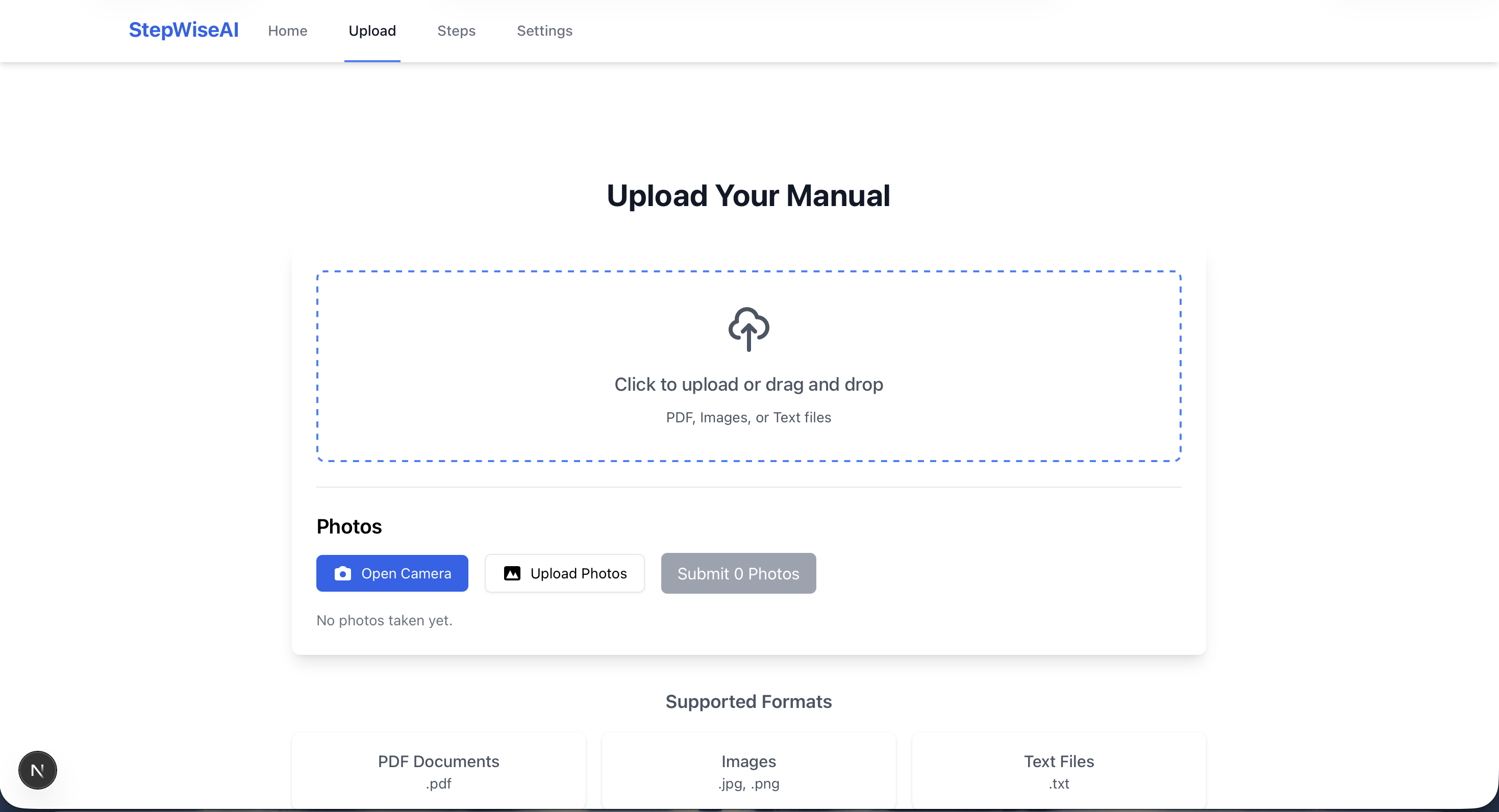The width and height of the screenshot is (1499, 812).
Task: Go to the Home tab
Action: point(287,31)
